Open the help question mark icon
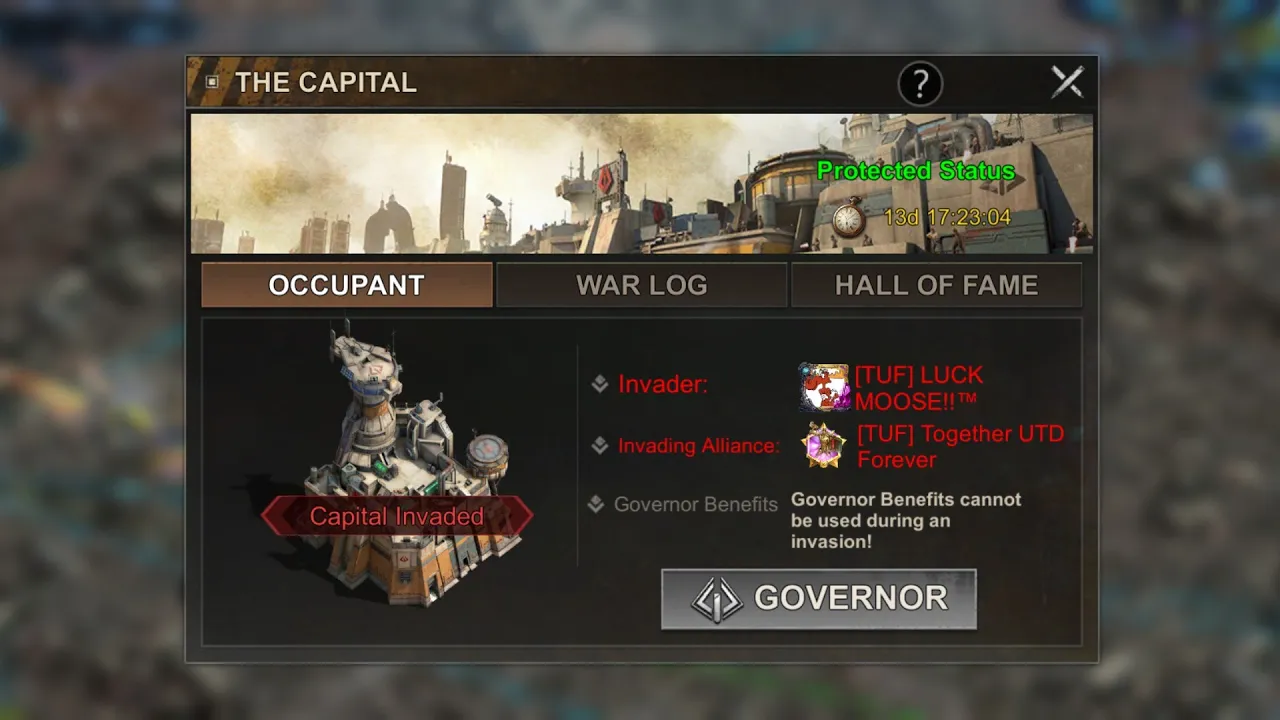The height and width of the screenshot is (720, 1280). tap(920, 83)
